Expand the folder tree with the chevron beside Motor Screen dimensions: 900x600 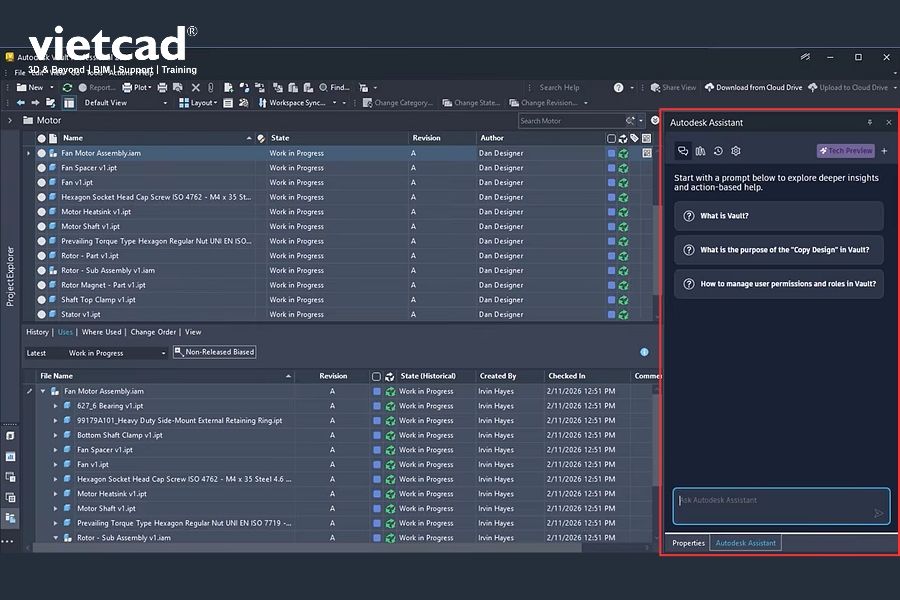(10, 121)
